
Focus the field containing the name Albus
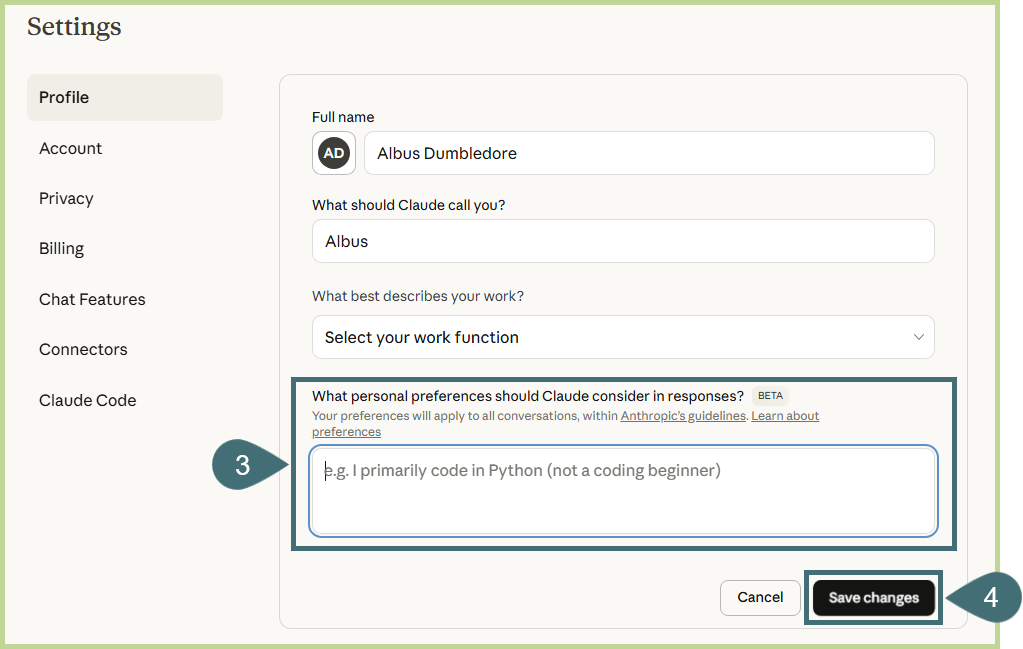tap(622, 241)
